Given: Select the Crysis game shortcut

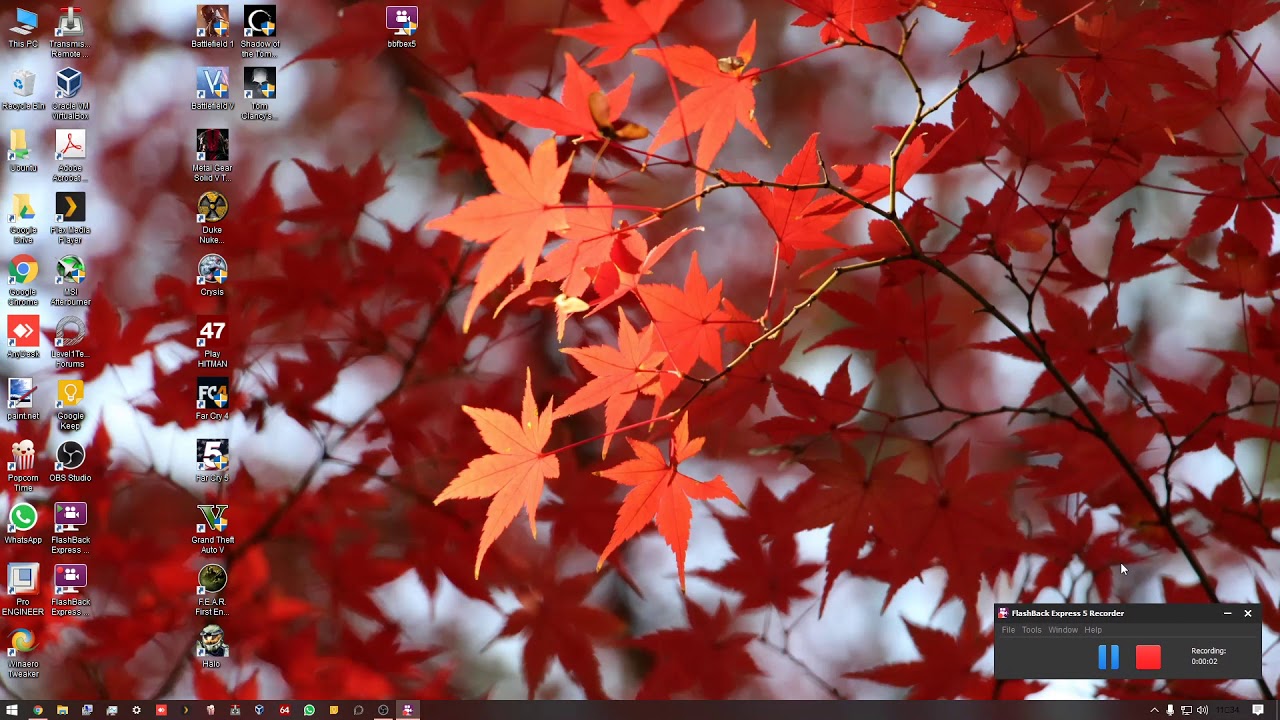Looking at the screenshot, I should (x=212, y=275).
